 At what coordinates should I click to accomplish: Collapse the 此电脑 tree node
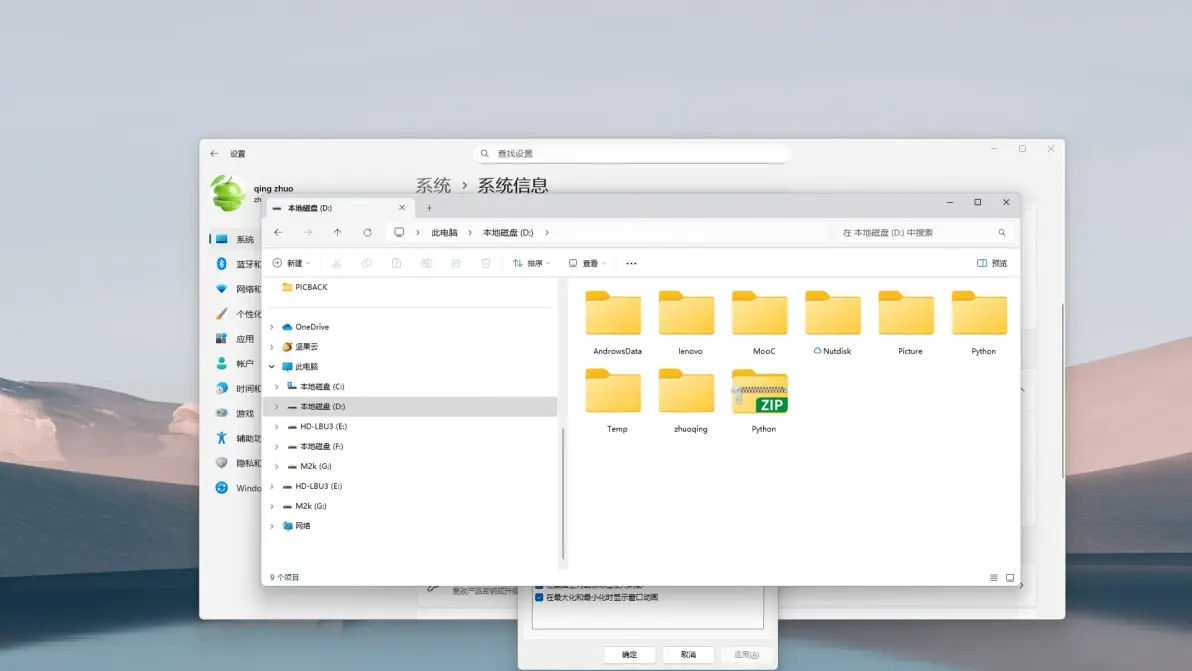[272, 367]
